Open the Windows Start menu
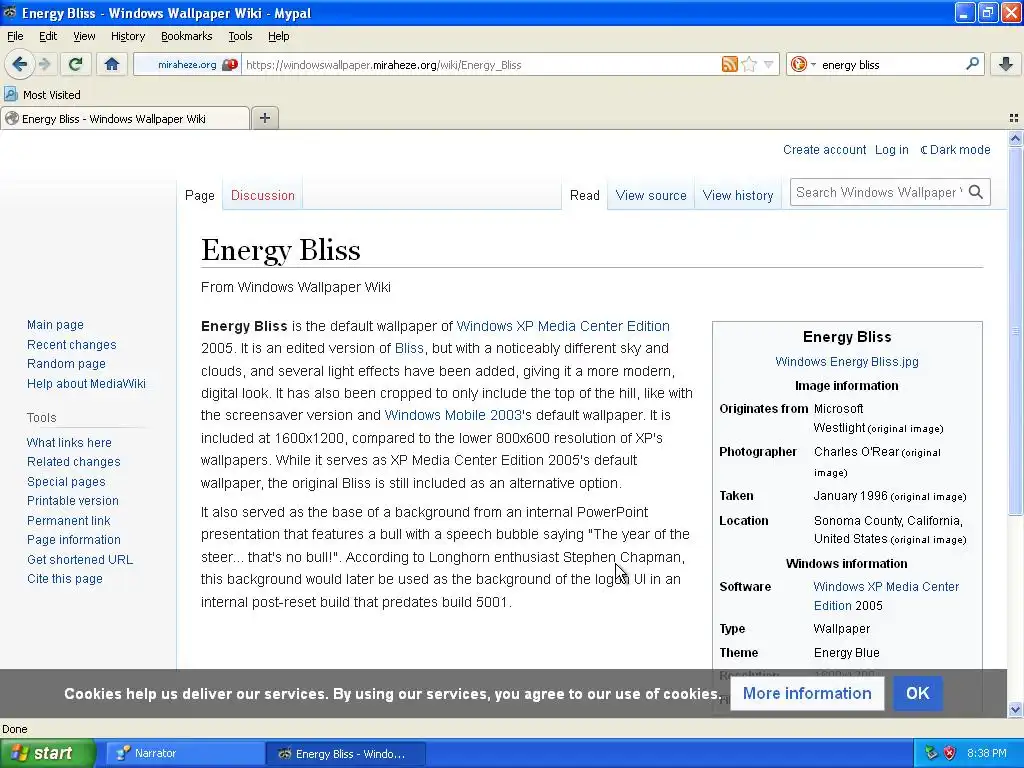The height and width of the screenshot is (768, 1024). 47,753
